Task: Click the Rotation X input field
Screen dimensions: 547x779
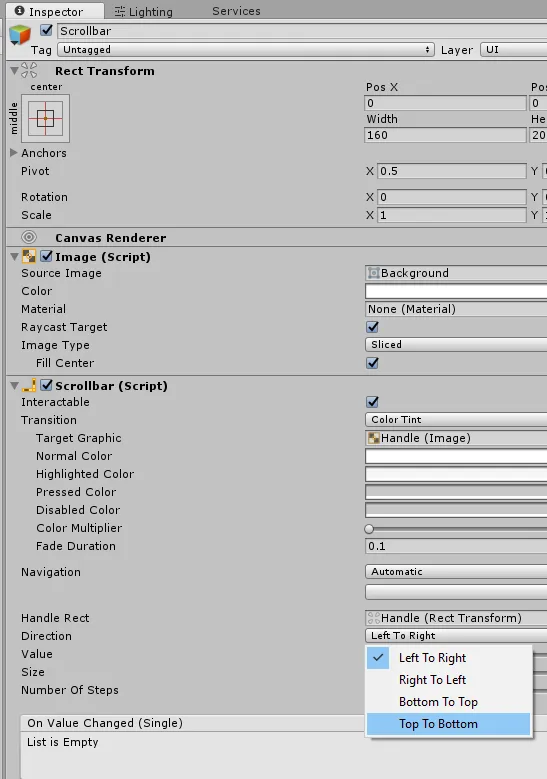Action: point(452,197)
